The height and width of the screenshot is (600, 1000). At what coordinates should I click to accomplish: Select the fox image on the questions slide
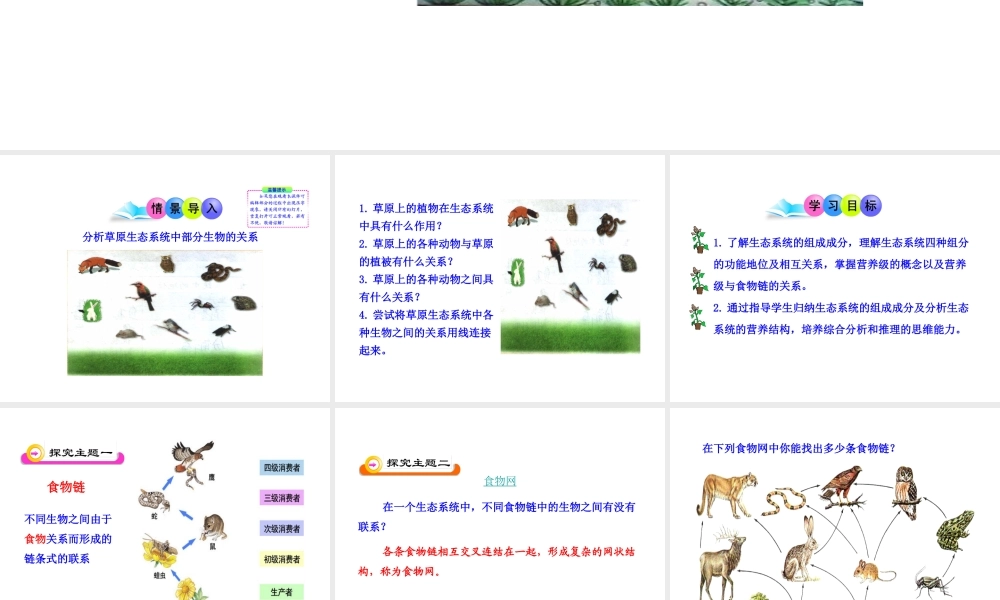pos(523,216)
